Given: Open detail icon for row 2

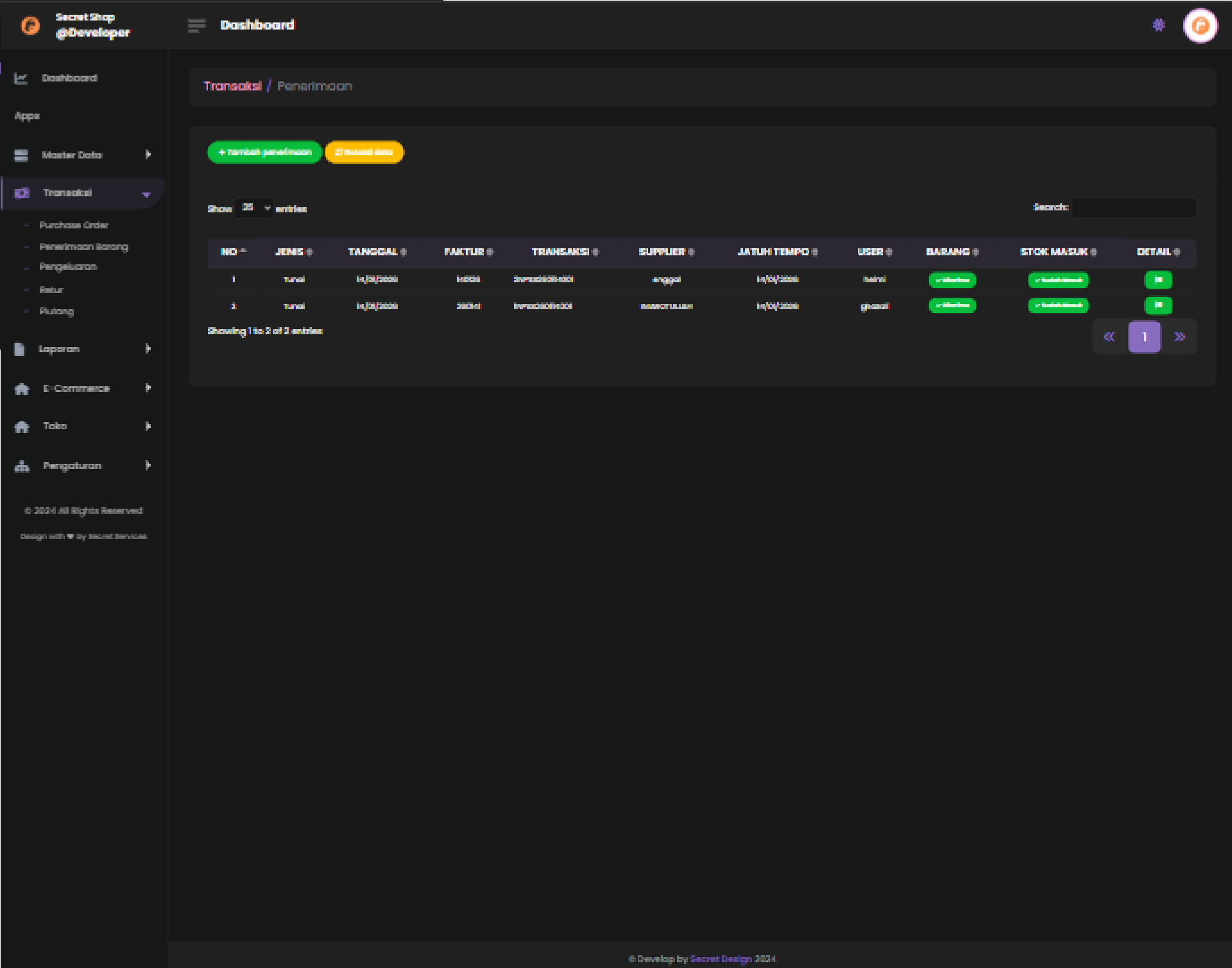Looking at the screenshot, I should 1158,305.
